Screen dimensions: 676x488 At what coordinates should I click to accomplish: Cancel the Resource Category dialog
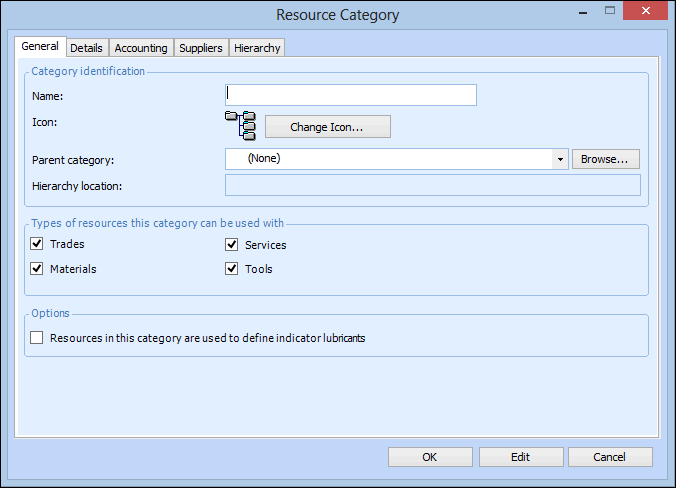click(609, 457)
